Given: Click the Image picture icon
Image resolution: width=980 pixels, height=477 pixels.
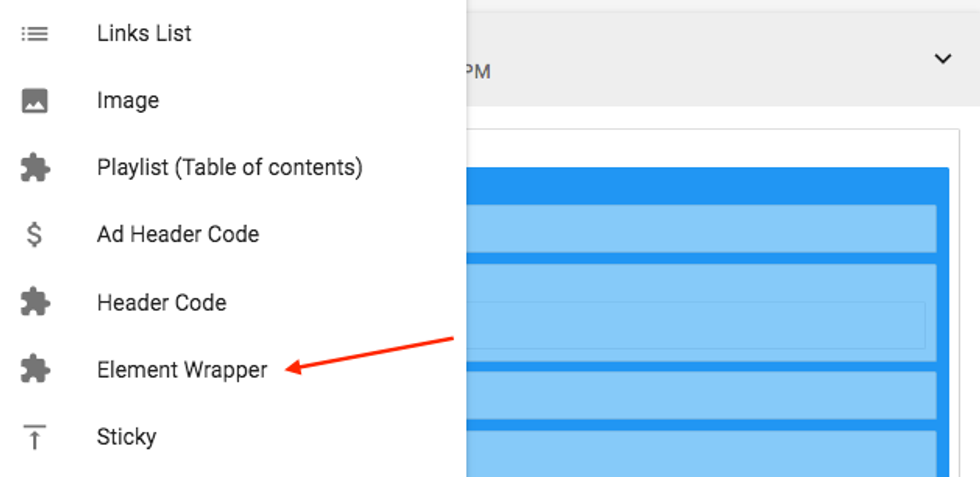Looking at the screenshot, I should (x=35, y=101).
